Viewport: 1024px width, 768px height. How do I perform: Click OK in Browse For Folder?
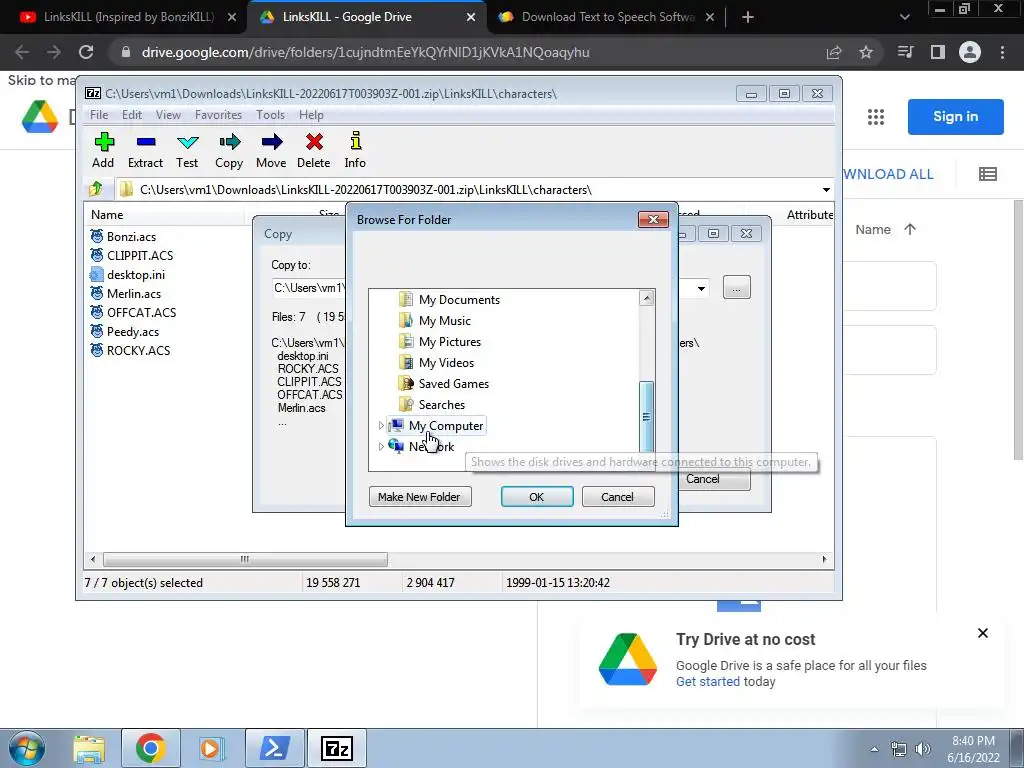537,497
